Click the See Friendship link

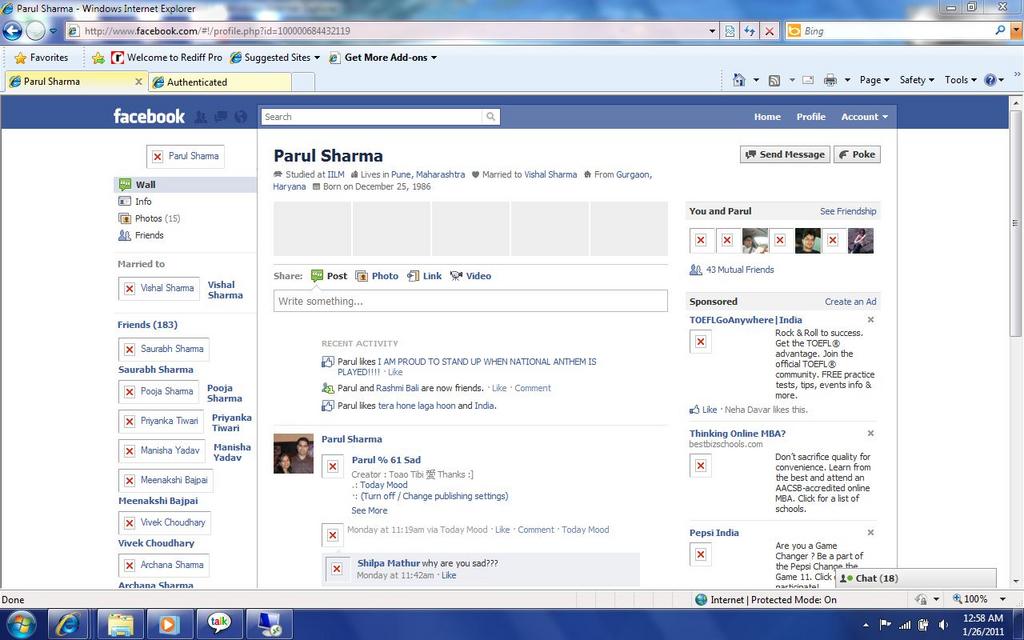[x=848, y=211]
